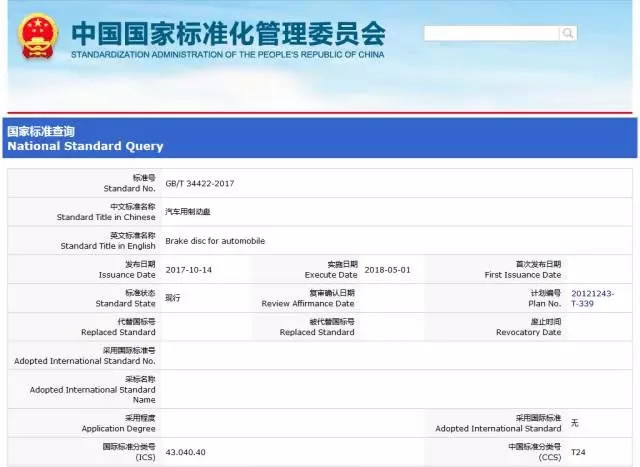Click the English Standardization Administration subtitle
Viewport: 640px width, 467px height.
click(227, 55)
